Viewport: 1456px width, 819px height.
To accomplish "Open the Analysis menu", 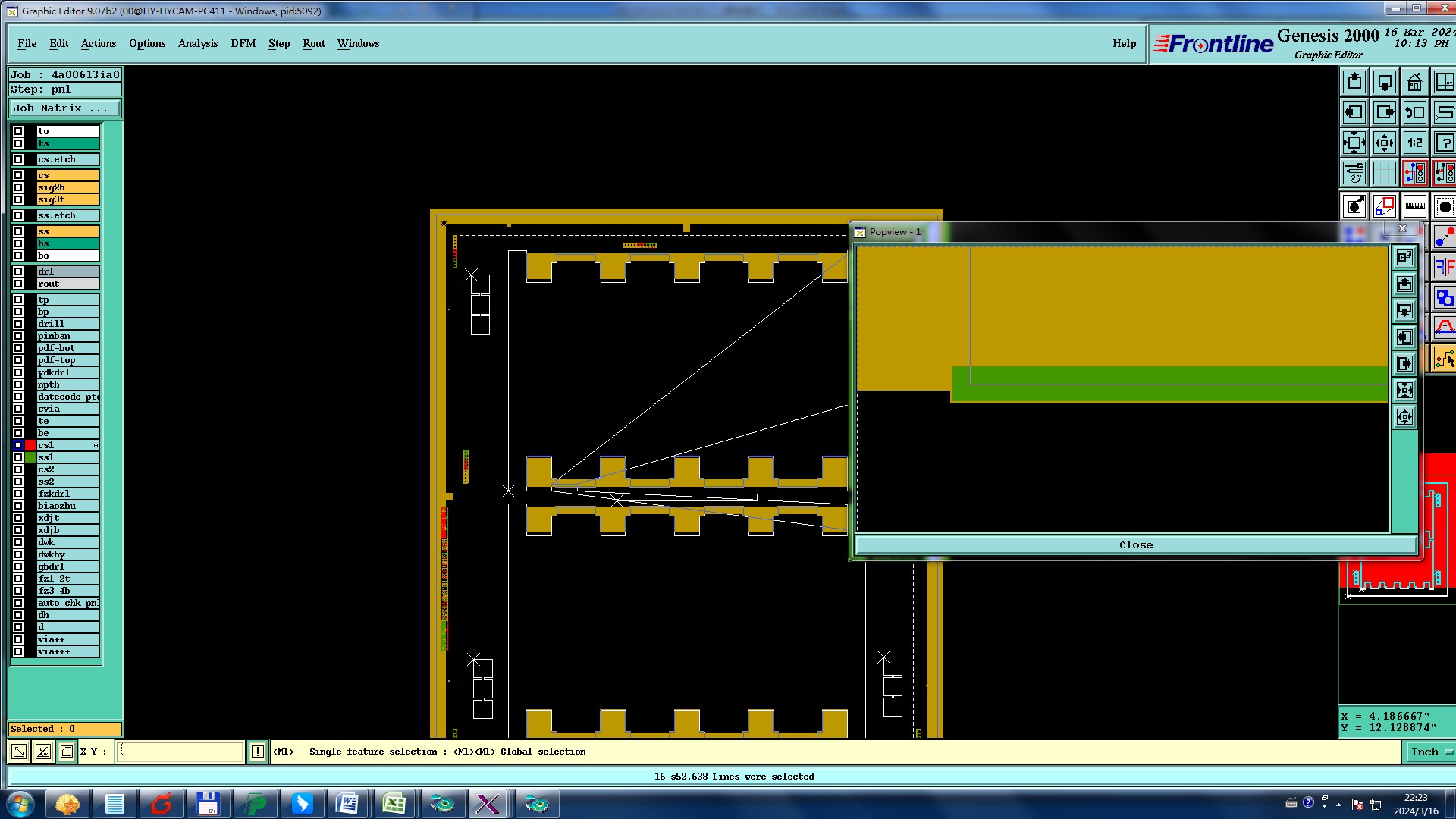I will point(198,43).
